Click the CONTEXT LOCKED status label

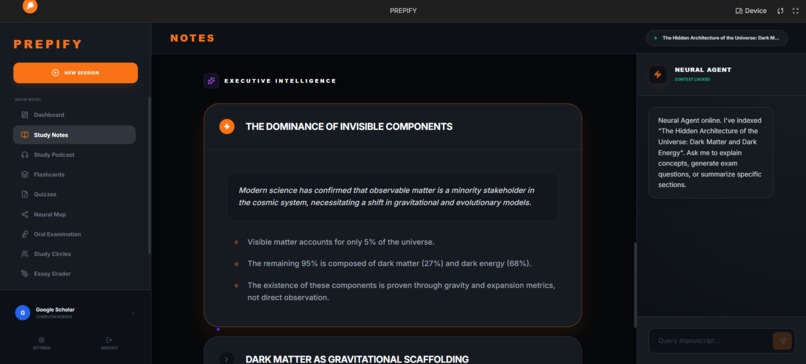pyautogui.click(x=692, y=80)
